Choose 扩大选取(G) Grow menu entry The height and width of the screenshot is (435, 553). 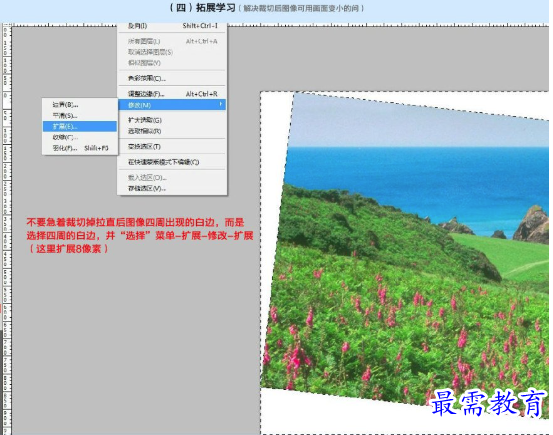[x=172, y=120]
